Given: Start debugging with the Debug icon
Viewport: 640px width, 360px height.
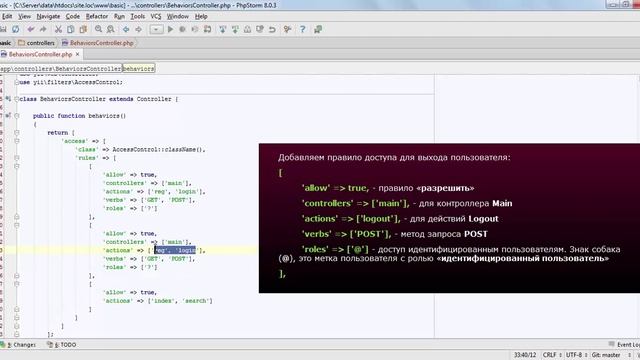Looking at the screenshot, I should tap(182, 29).
